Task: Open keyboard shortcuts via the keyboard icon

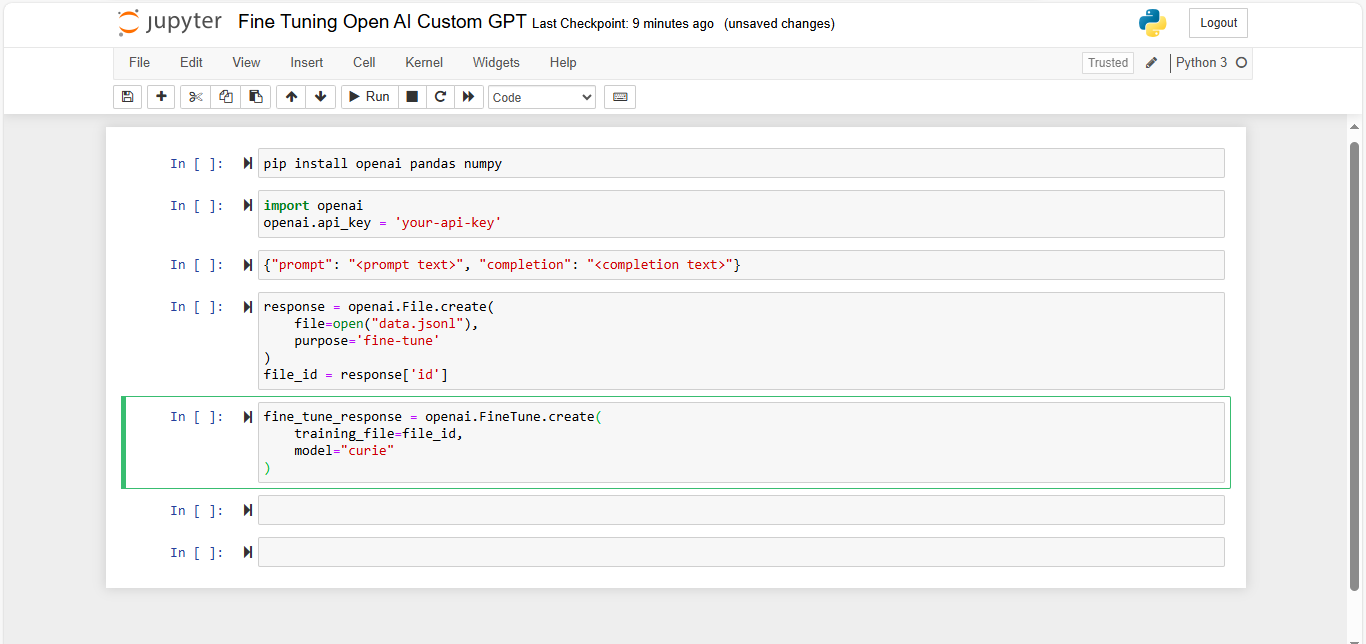Action: pyautogui.click(x=619, y=96)
